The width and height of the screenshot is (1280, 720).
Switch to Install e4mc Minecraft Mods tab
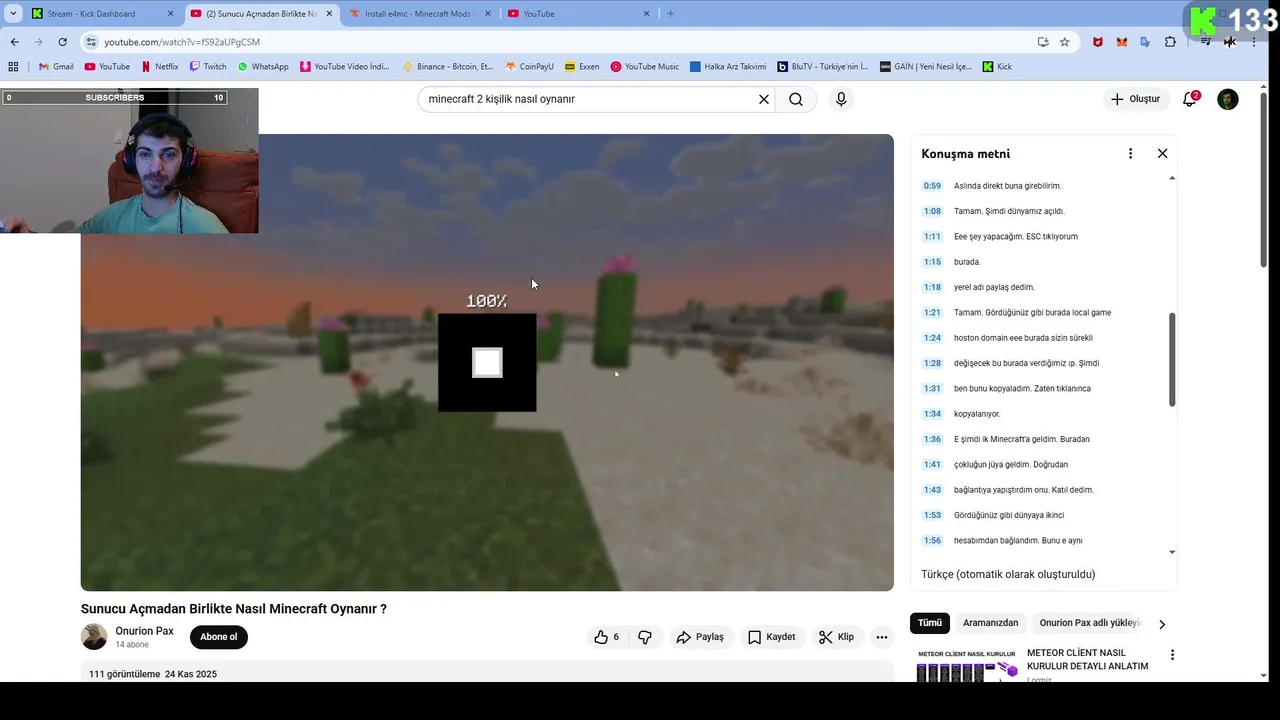click(x=418, y=14)
